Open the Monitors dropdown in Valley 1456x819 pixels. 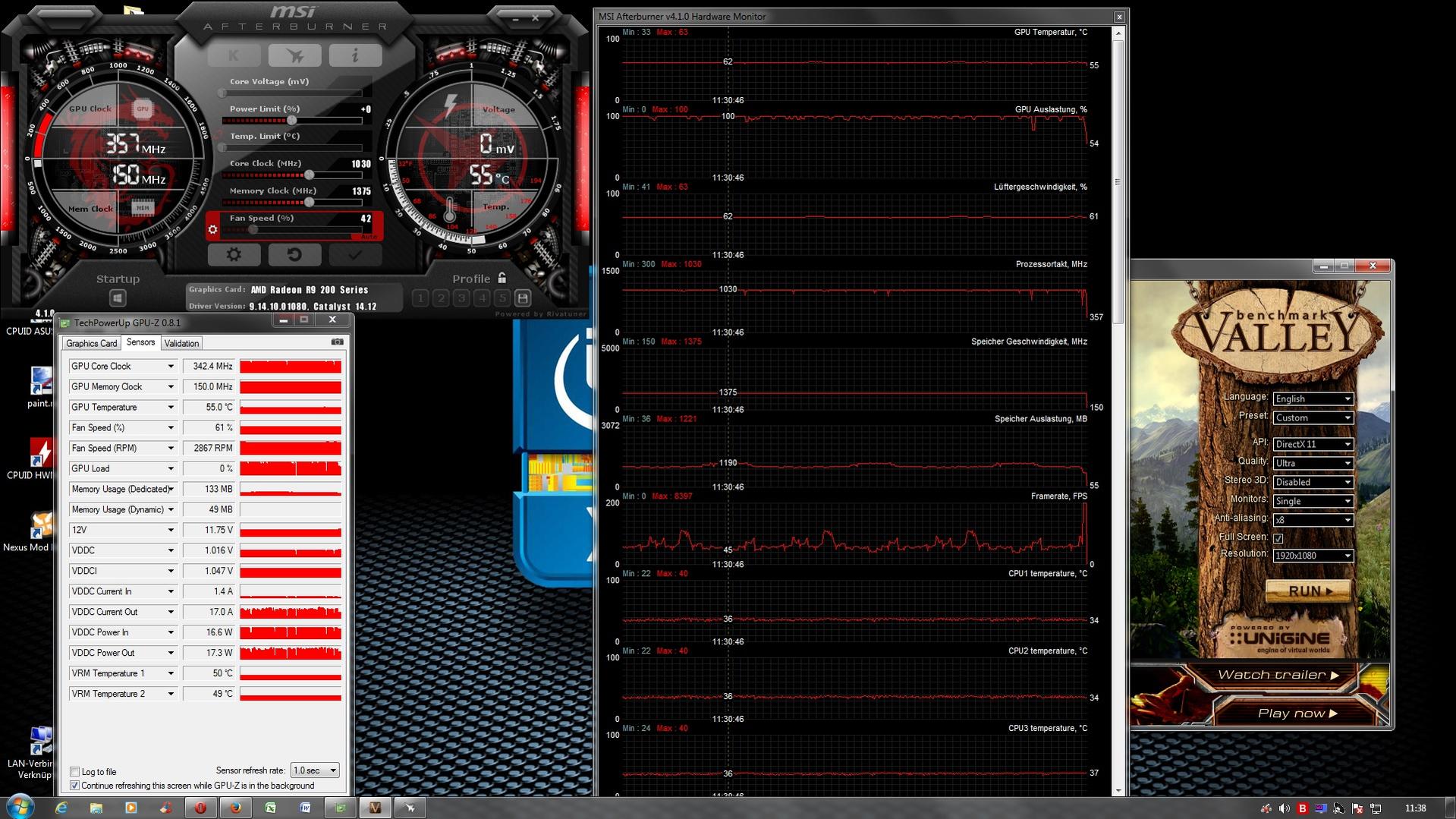click(1313, 501)
